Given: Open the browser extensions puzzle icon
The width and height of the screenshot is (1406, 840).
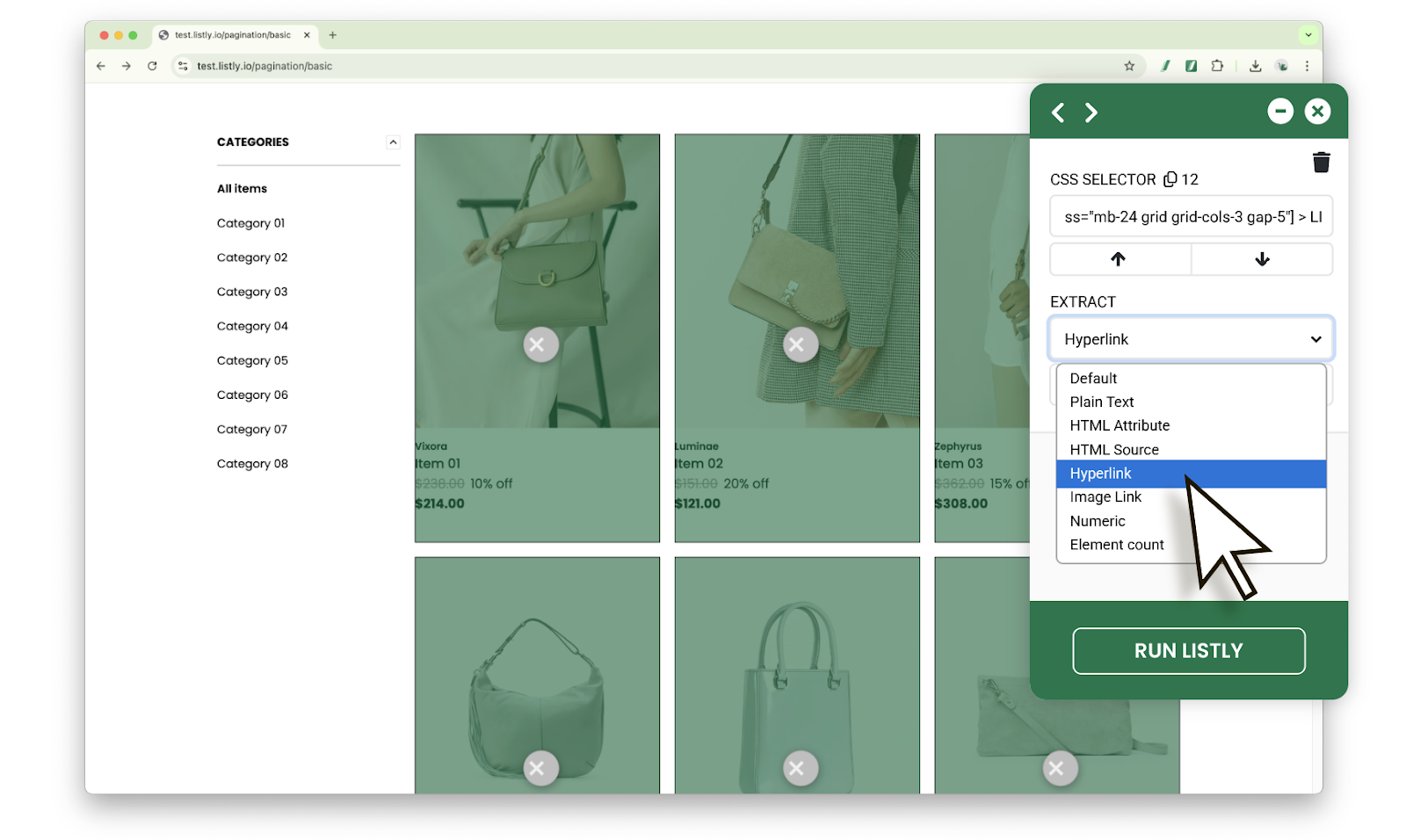Looking at the screenshot, I should [x=1217, y=66].
